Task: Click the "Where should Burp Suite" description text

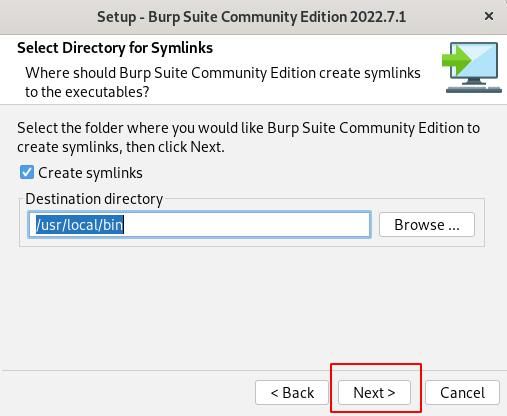Action: [223, 82]
